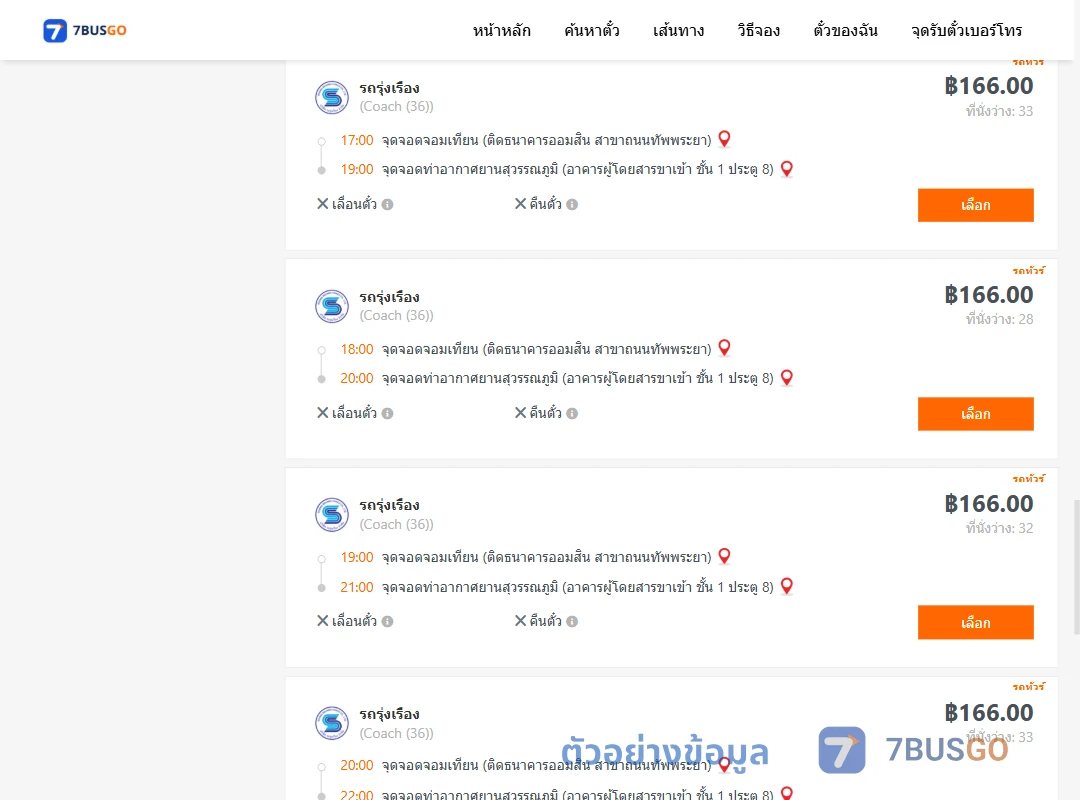Click the ฿166.00 price on 18:00 trip
Viewport: 1080px width, 800px height.
[989, 295]
